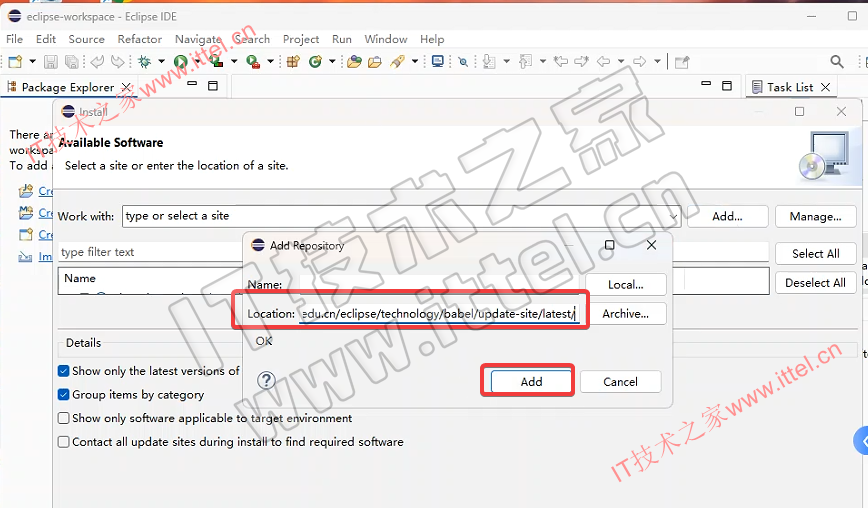Open the Help menu
Viewport: 868px width, 508px height.
pyautogui.click(x=432, y=39)
